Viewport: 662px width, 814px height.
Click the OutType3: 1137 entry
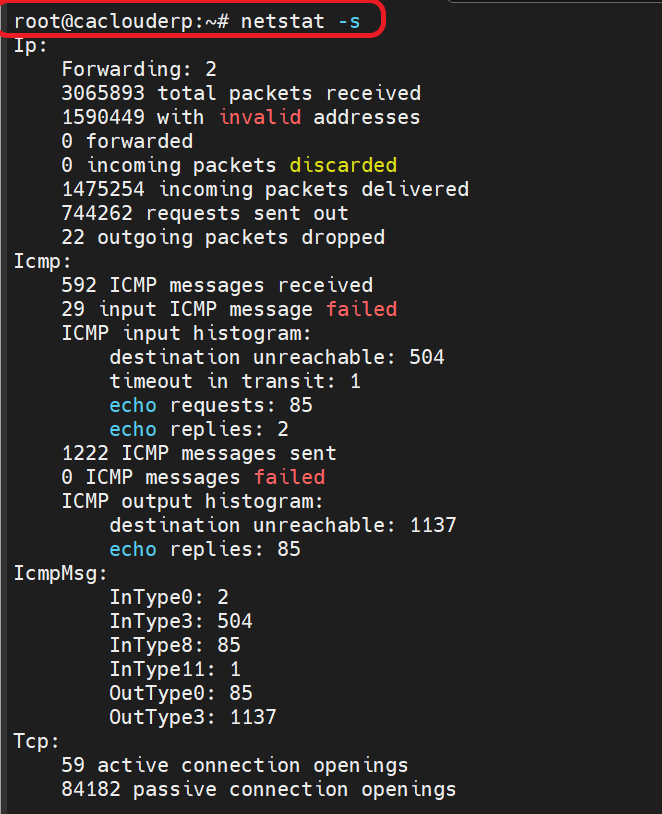click(x=193, y=717)
